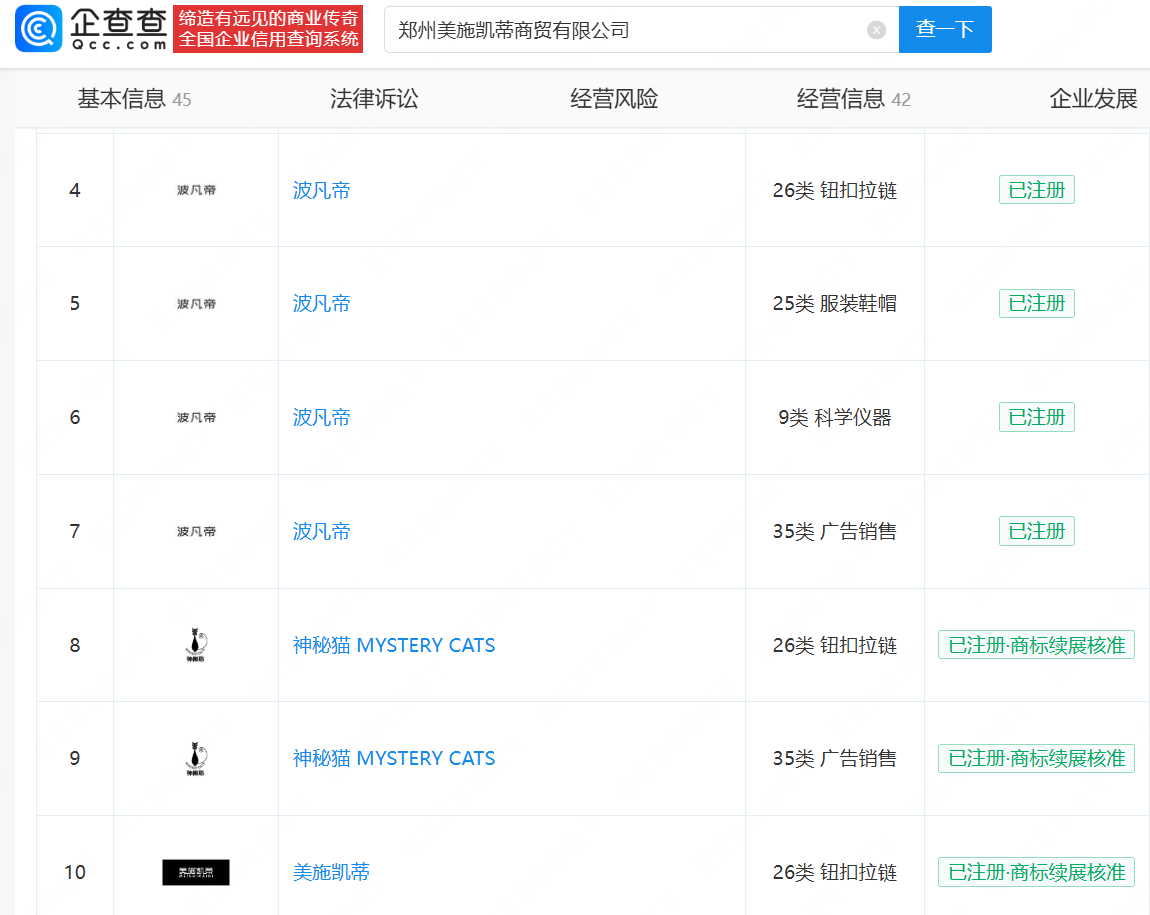Select '26类 钮扣拉链' in row 10
This screenshot has width=1150, height=915.
pyautogui.click(x=835, y=872)
